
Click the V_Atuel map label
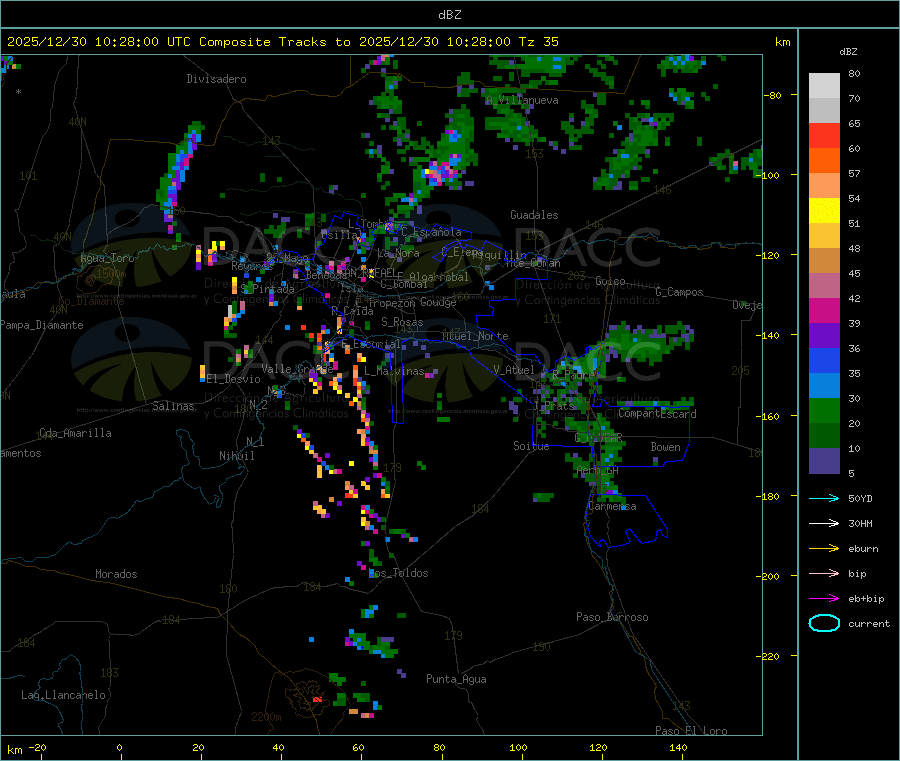coord(514,370)
